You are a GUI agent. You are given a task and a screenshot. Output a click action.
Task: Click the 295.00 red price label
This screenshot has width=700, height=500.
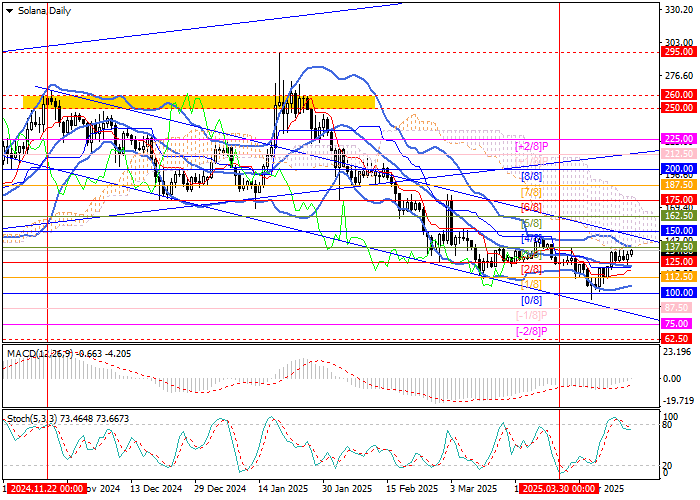coord(678,51)
